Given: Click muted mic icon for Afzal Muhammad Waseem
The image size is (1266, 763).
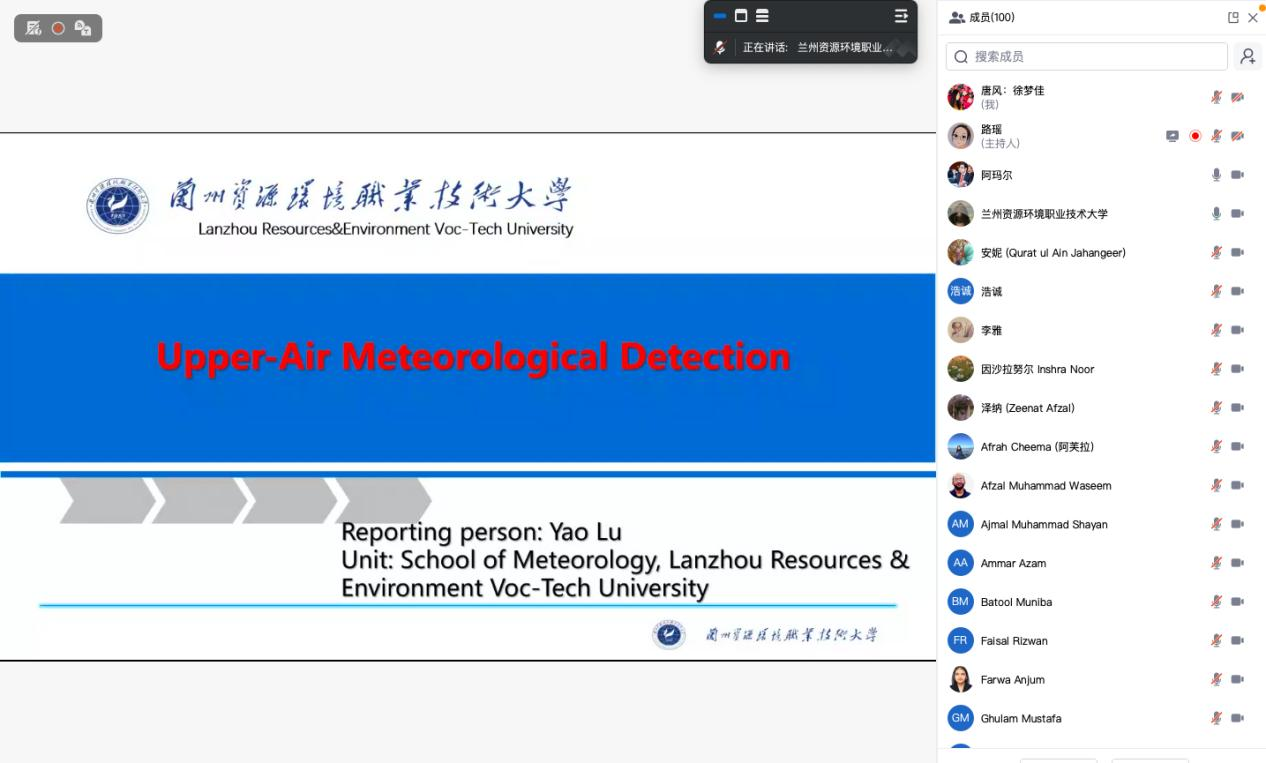Looking at the screenshot, I should (x=1217, y=485).
